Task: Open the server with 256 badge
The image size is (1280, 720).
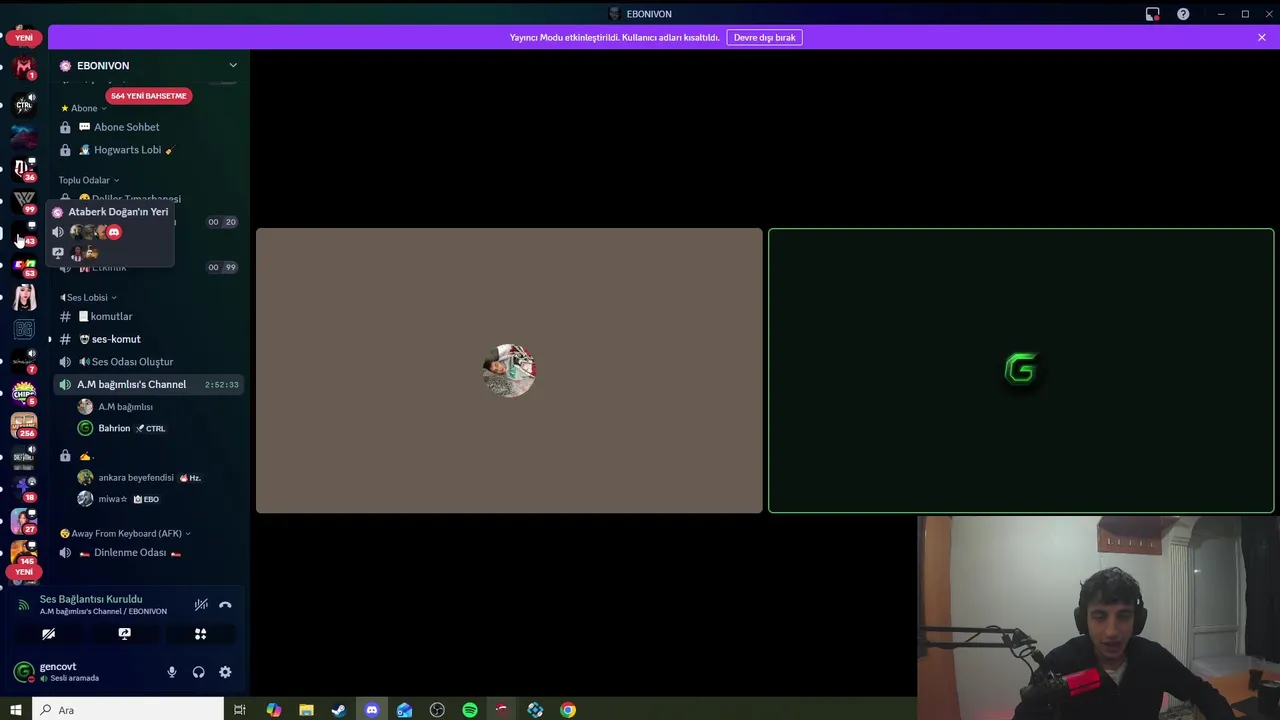Action: tap(24, 425)
